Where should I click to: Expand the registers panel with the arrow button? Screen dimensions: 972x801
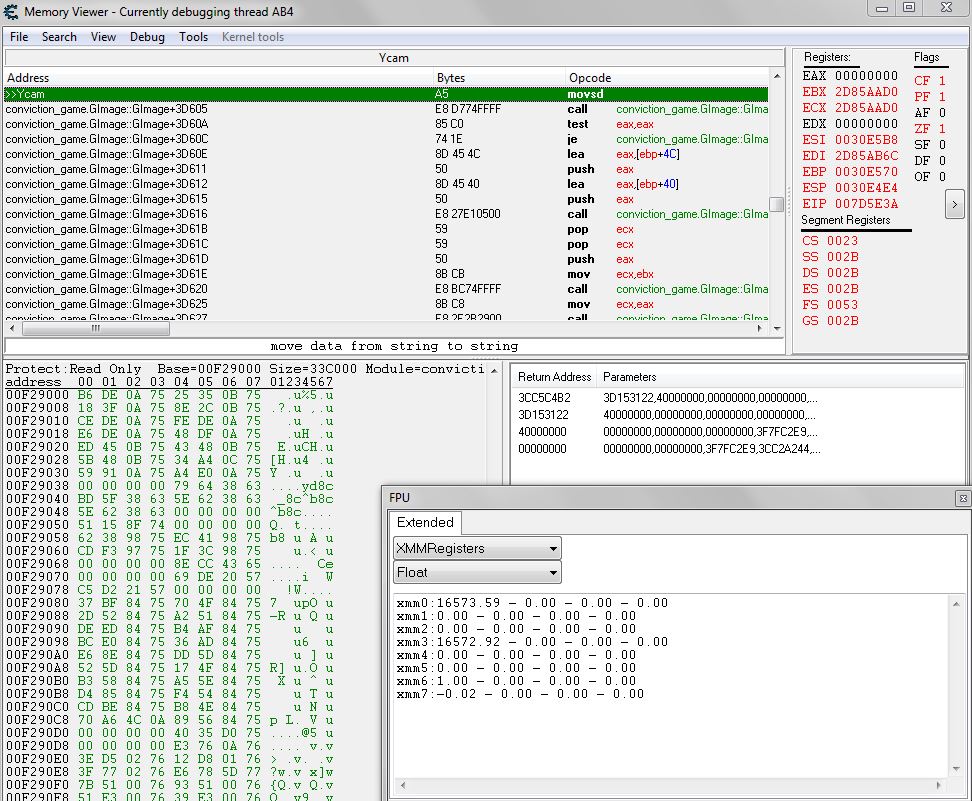click(955, 204)
